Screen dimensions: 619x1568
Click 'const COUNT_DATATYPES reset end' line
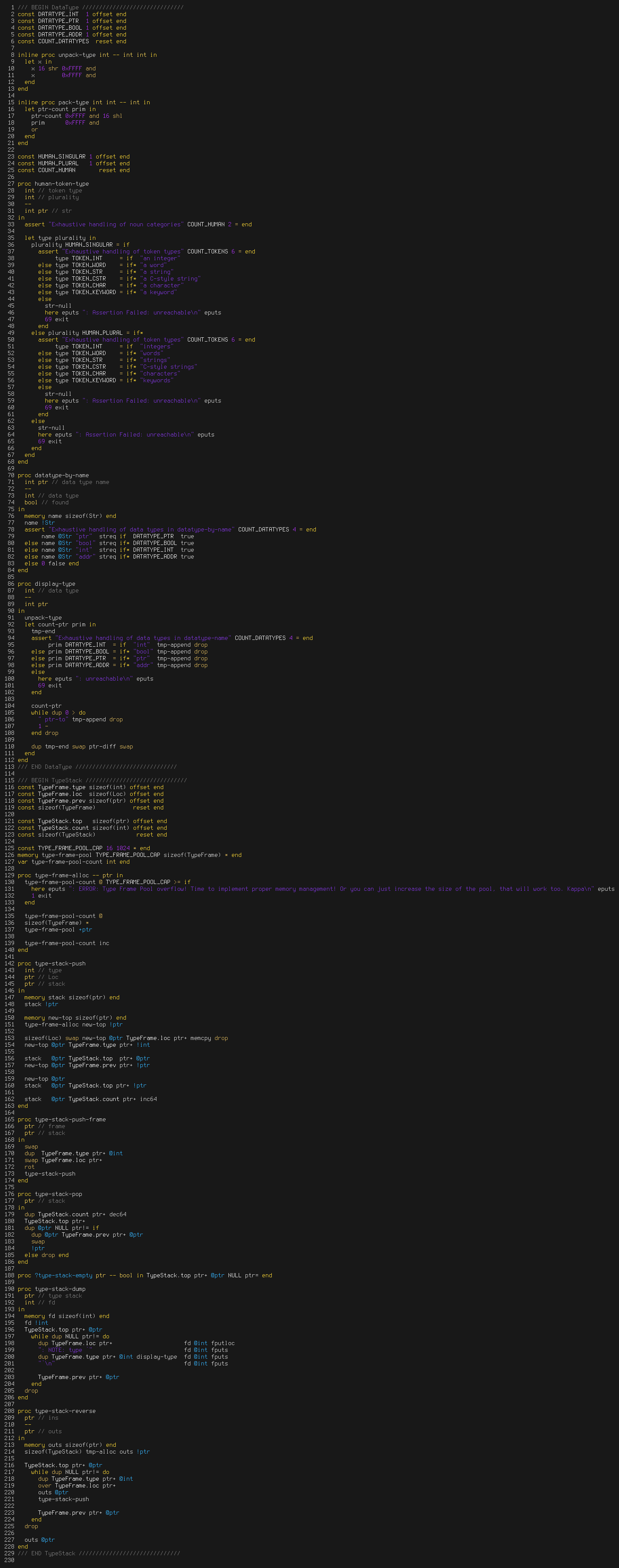pyautogui.click(x=72, y=42)
